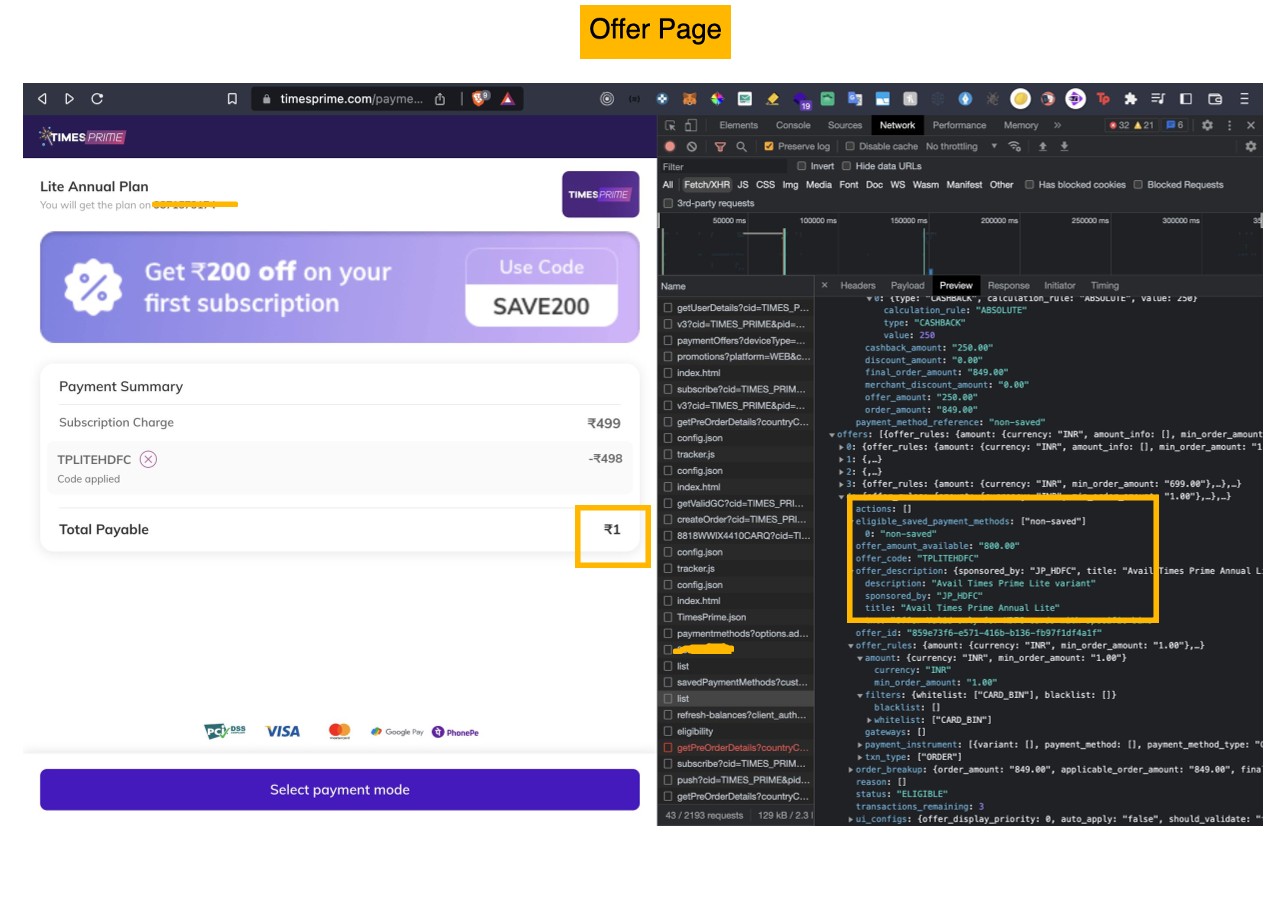Open DevTools three-dot customize menu
The image size is (1286, 909).
tap(1230, 126)
